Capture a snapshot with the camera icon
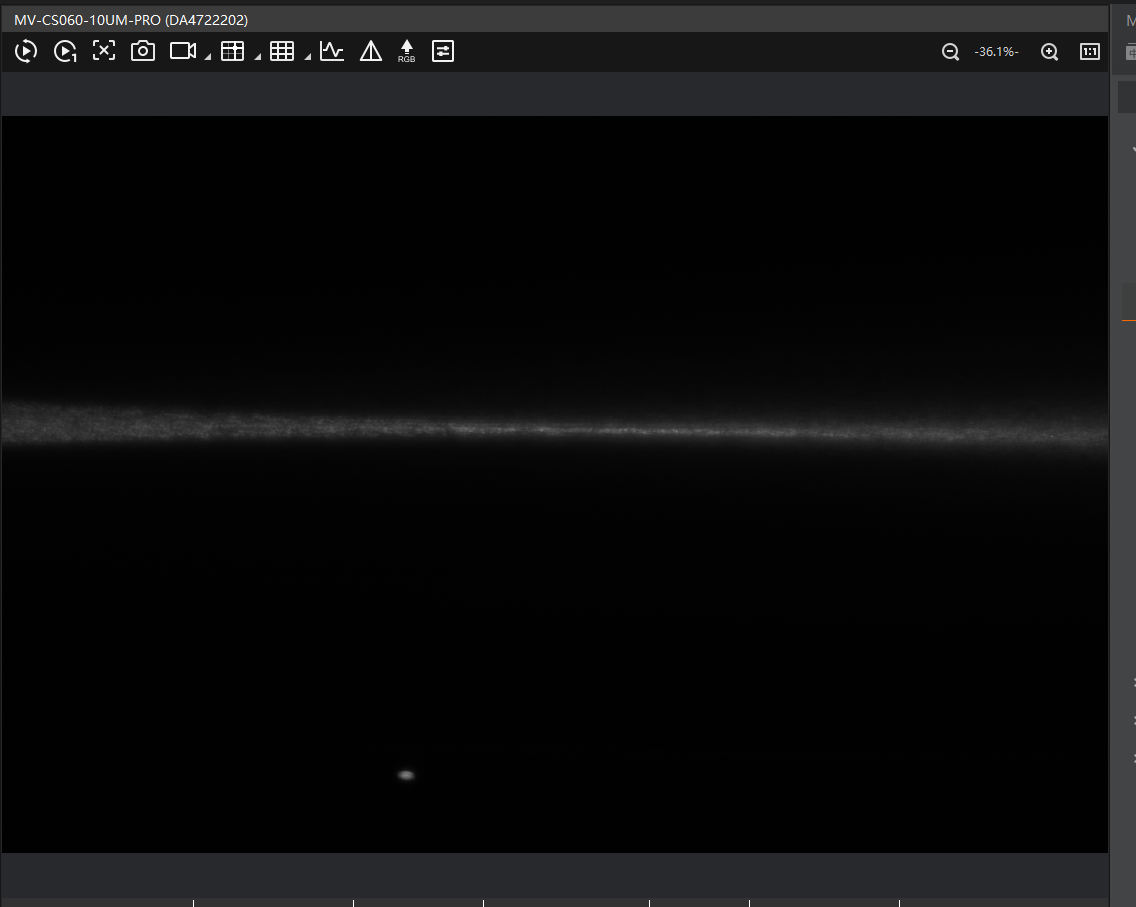The image size is (1136, 907). (x=143, y=51)
